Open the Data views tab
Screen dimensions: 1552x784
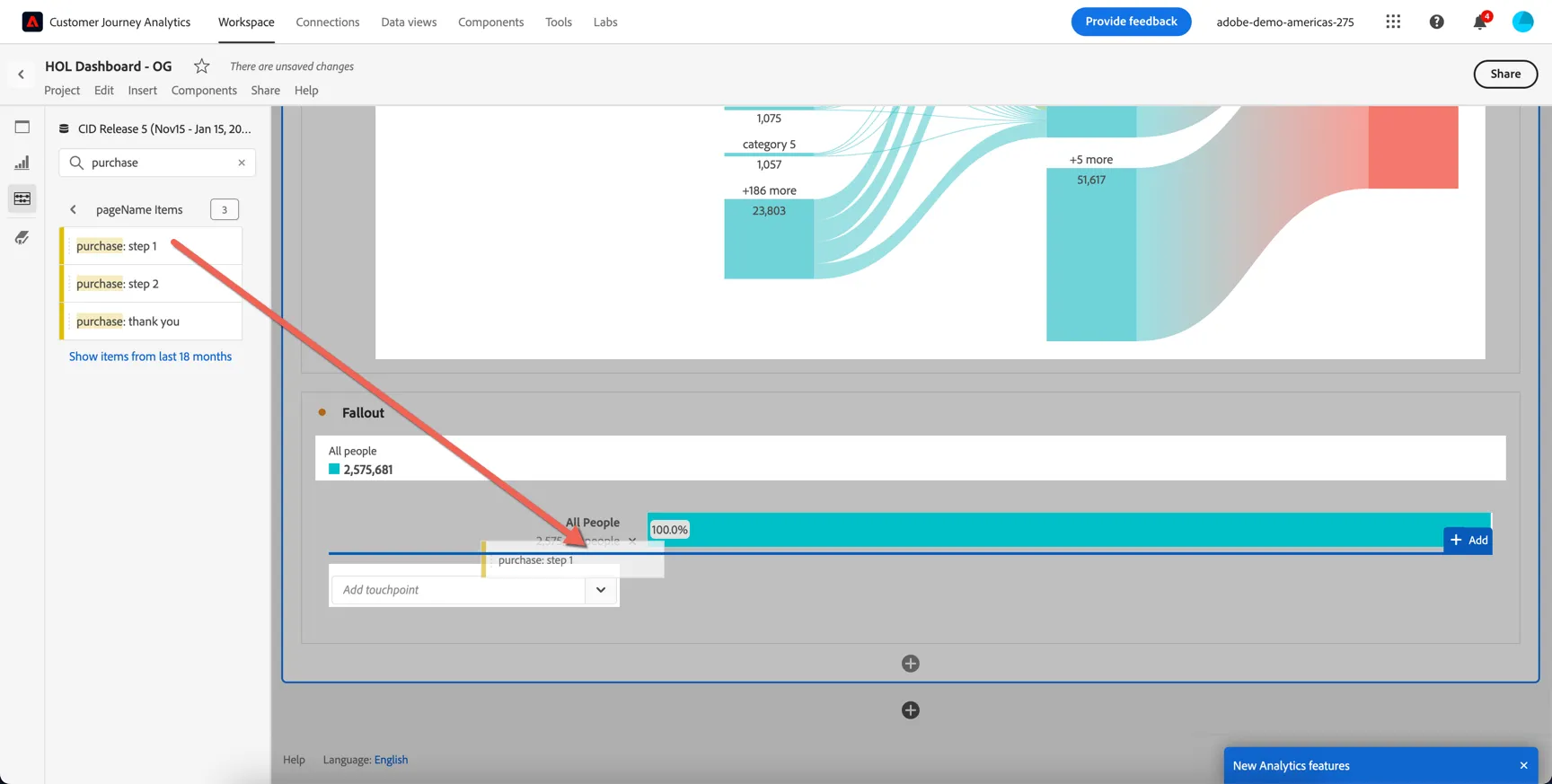[409, 22]
